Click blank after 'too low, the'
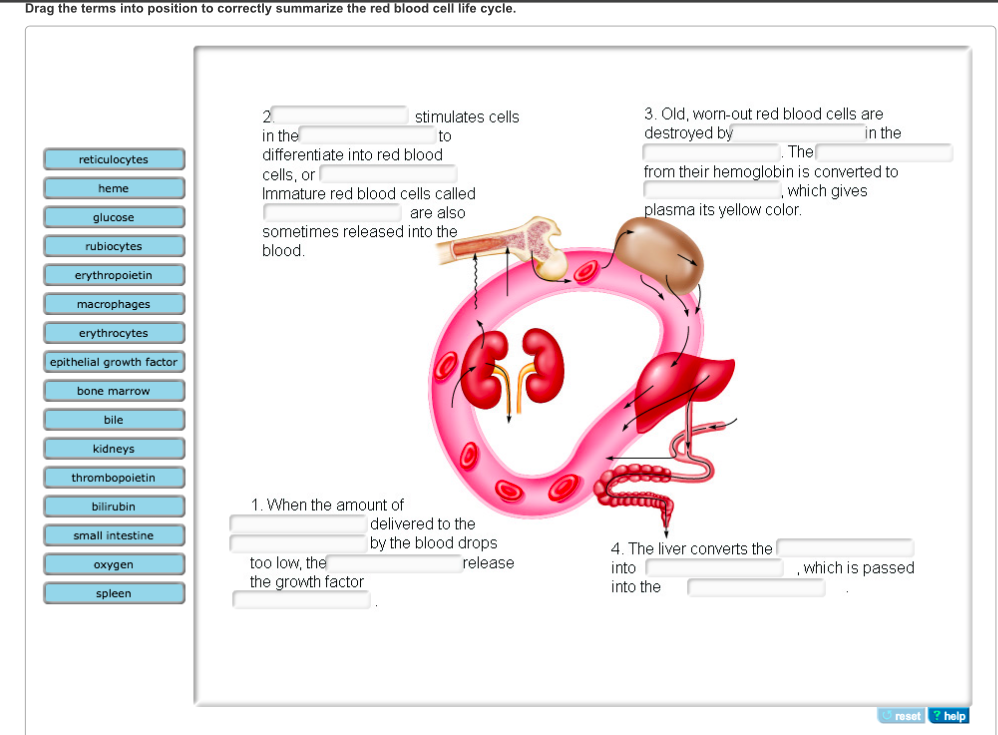 [x=394, y=563]
